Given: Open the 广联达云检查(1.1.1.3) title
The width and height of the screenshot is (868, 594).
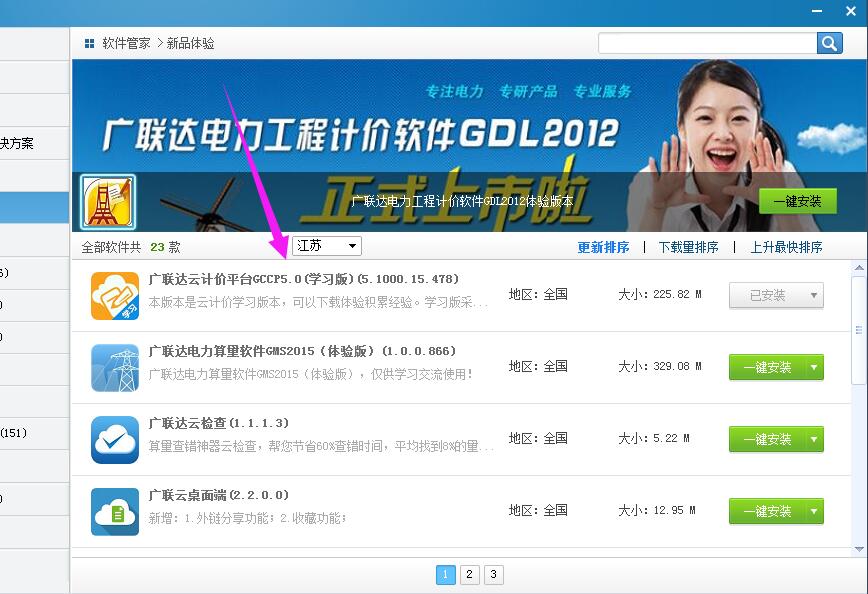Looking at the screenshot, I should pyautogui.click(x=219, y=423).
